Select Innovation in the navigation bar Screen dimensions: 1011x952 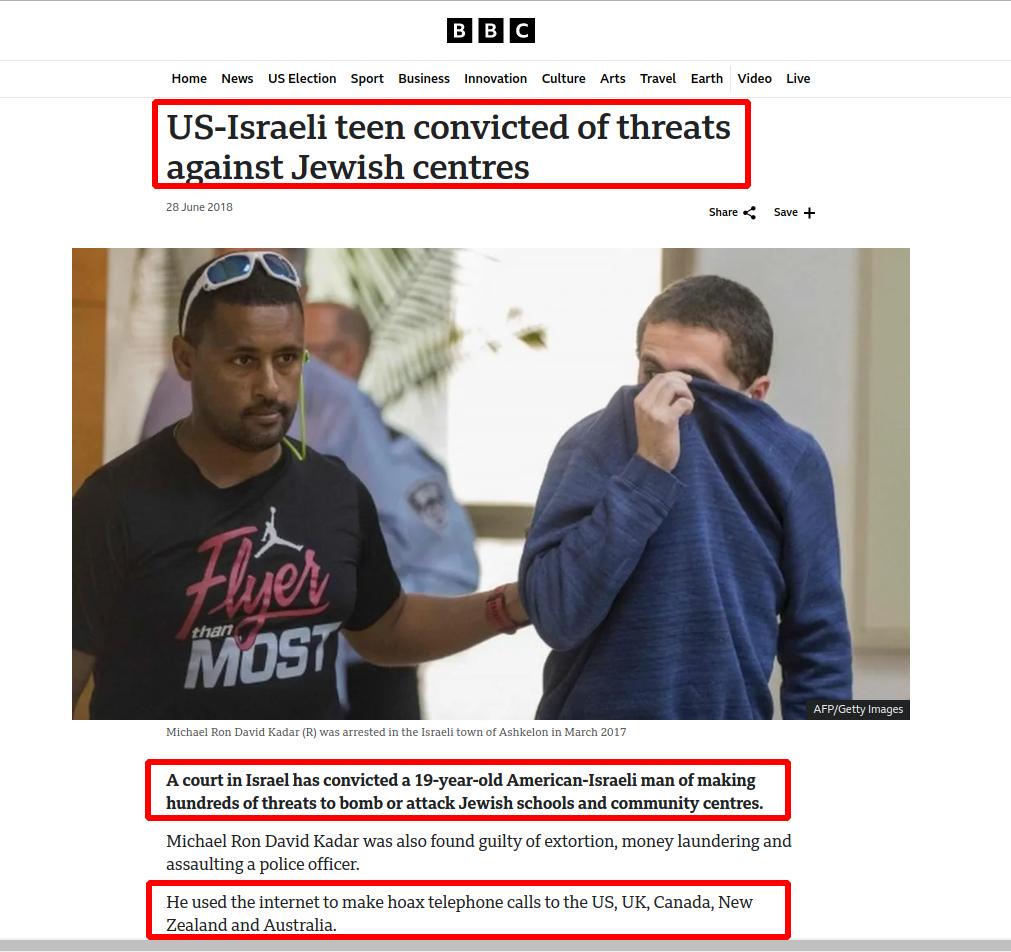click(x=495, y=79)
